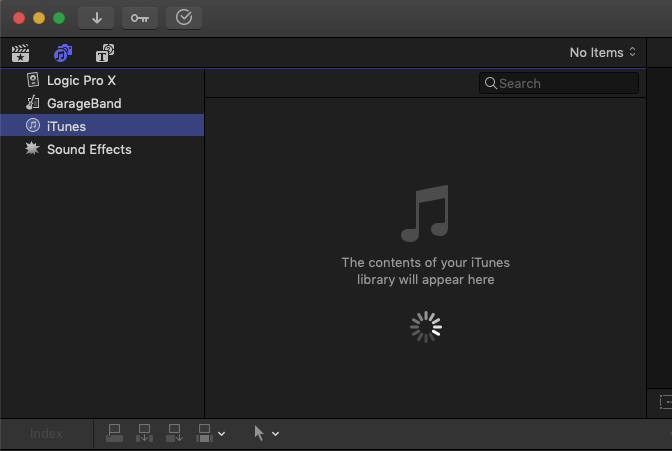Open the Keyword Editor key button
The height and width of the screenshot is (451, 672).
[x=140, y=18]
